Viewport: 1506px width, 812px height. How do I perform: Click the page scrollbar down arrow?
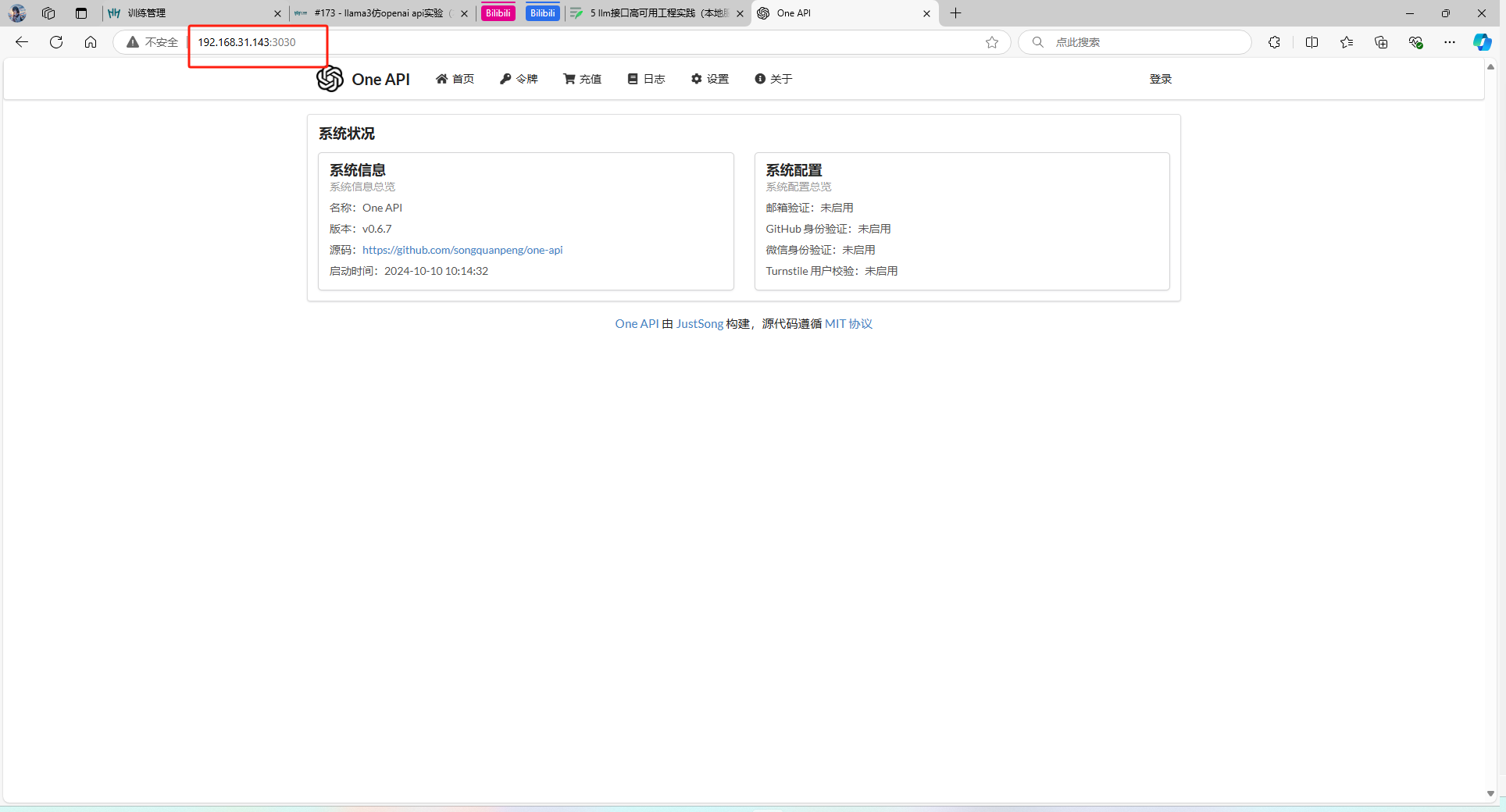[1490, 793]
